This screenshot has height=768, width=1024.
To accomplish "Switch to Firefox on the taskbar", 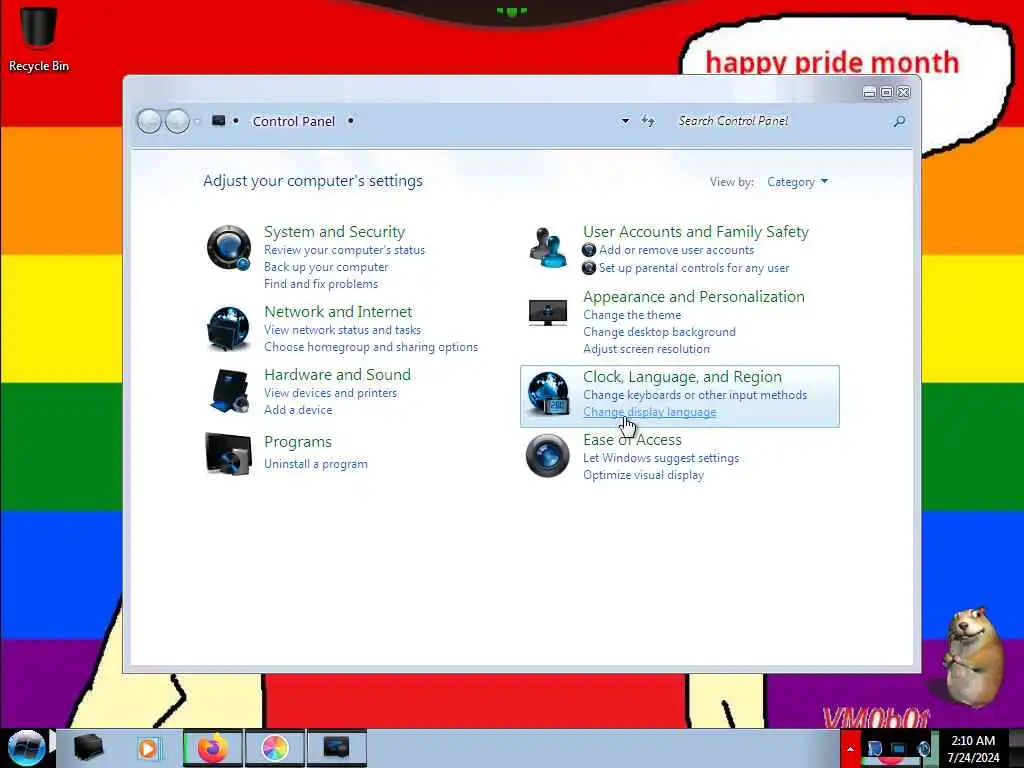I will point(213,748).
